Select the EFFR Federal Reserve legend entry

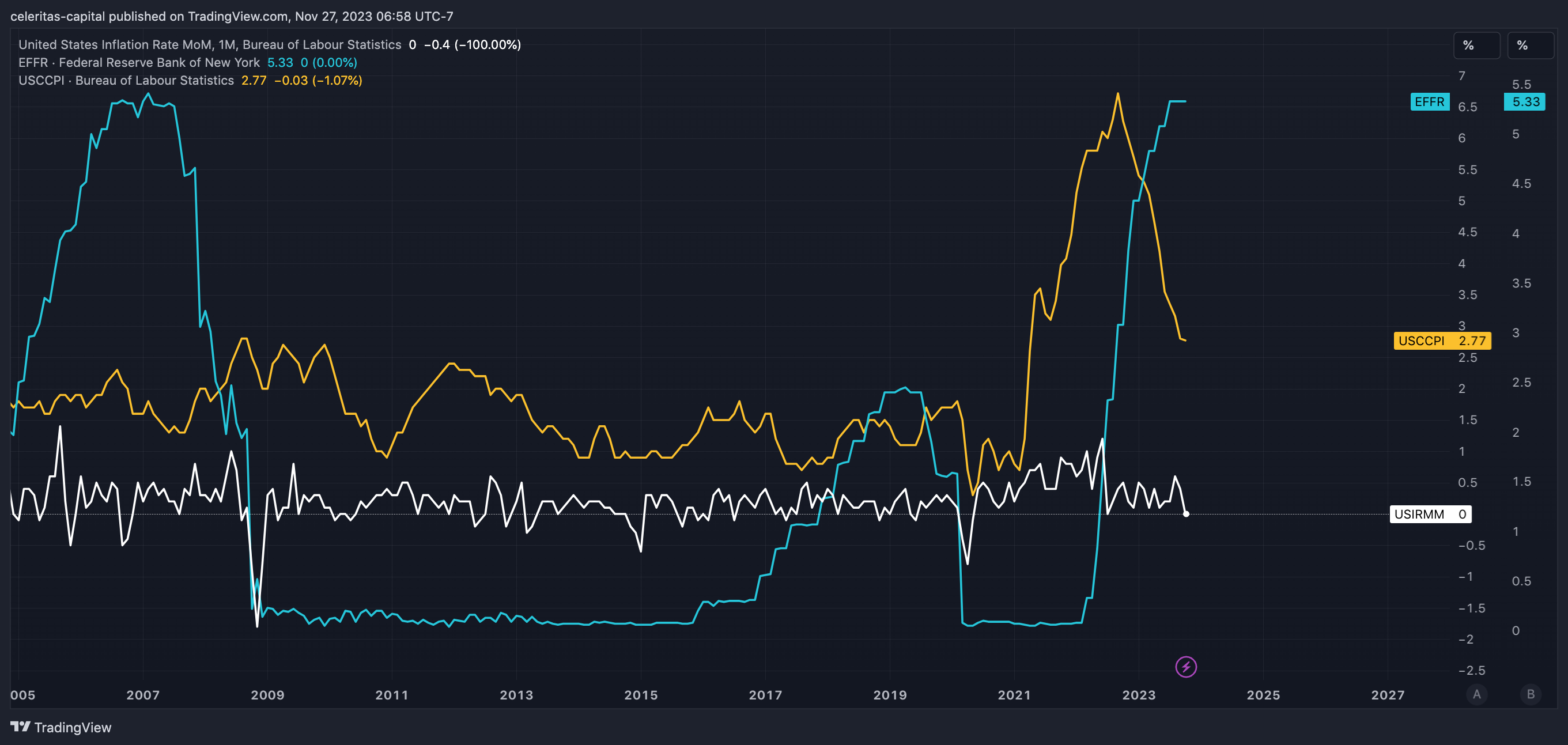(139, 62)
